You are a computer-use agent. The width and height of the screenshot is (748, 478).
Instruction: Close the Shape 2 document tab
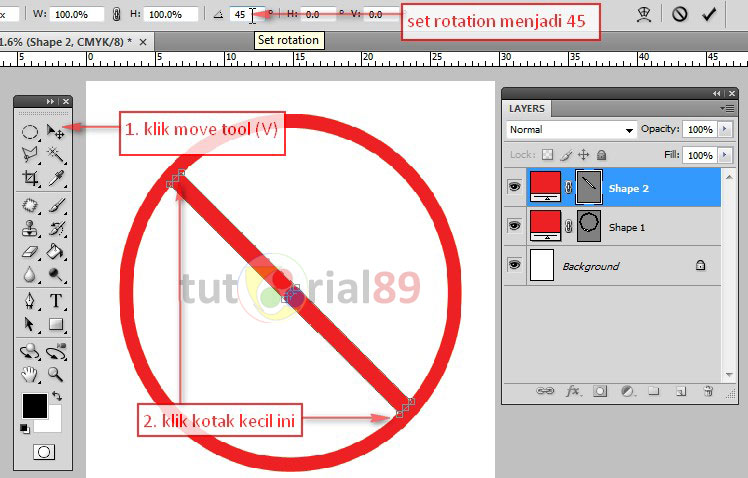click(x=143, y=42)
